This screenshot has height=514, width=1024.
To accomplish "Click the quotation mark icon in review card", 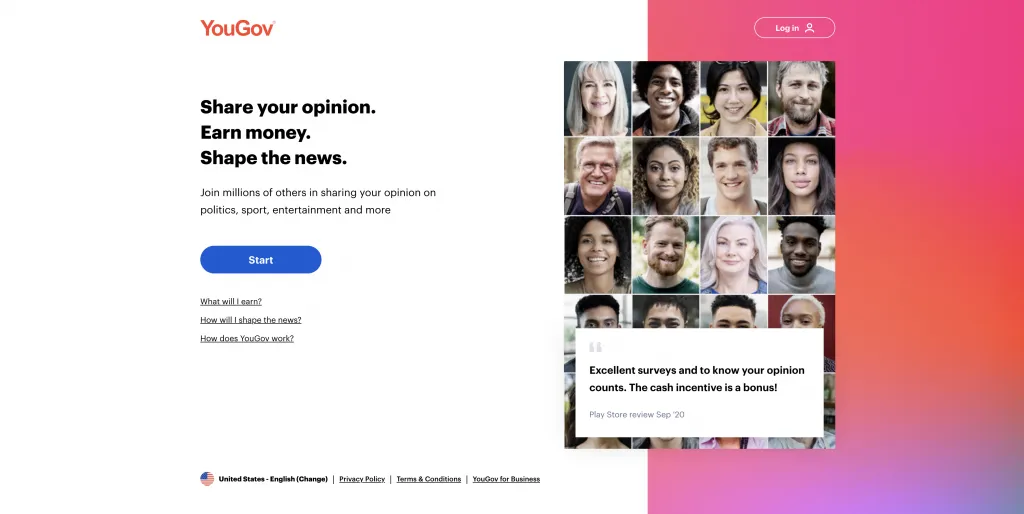I will point(595,347).
